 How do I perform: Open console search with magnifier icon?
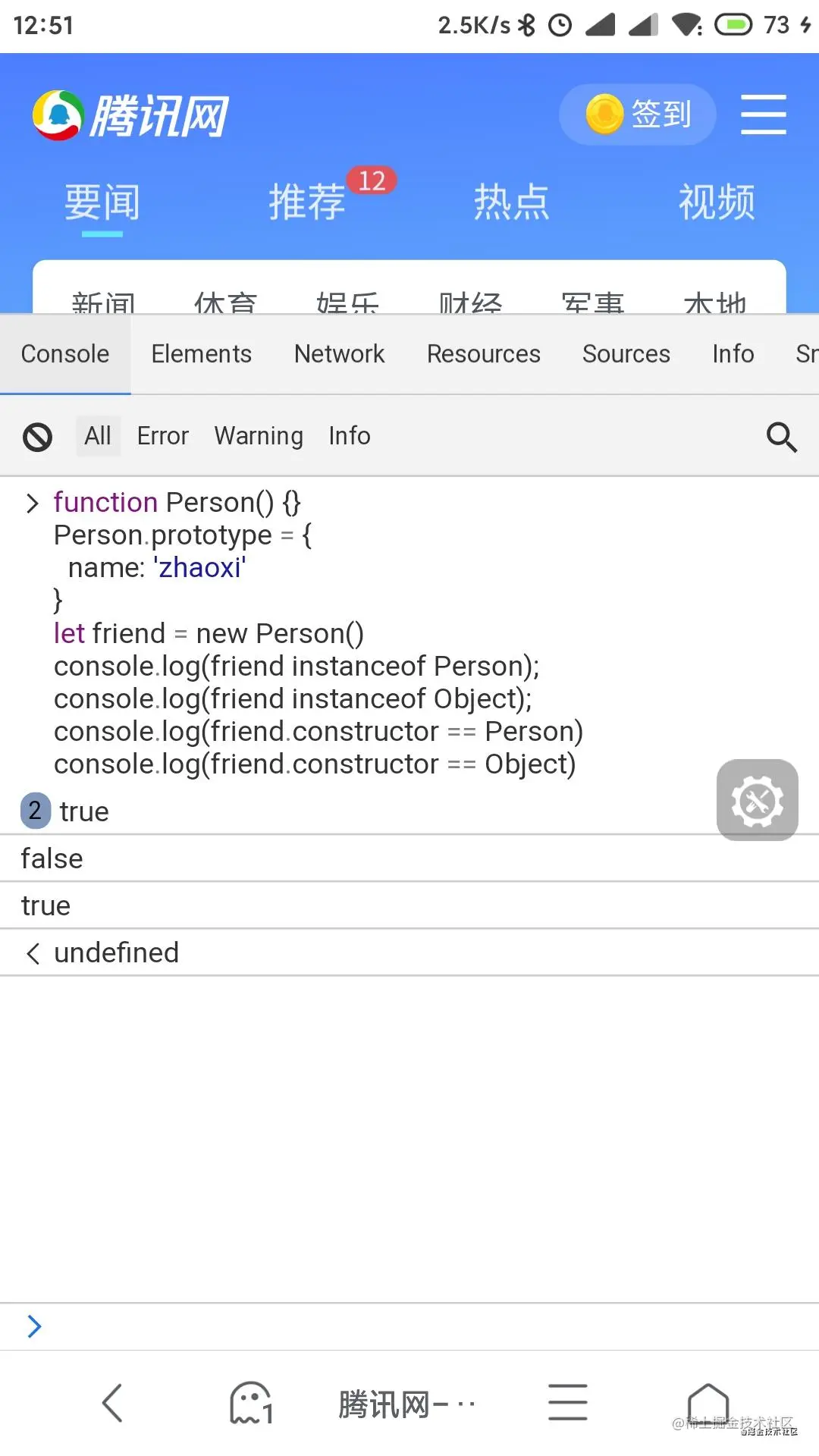781,437
